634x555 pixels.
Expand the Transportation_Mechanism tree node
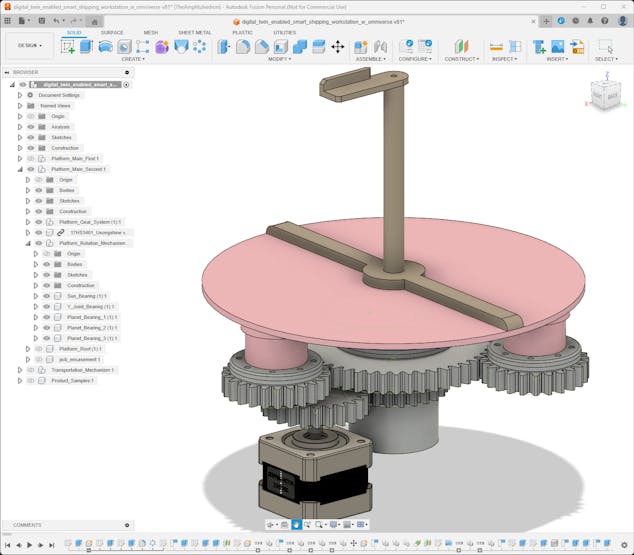(19, 370)
